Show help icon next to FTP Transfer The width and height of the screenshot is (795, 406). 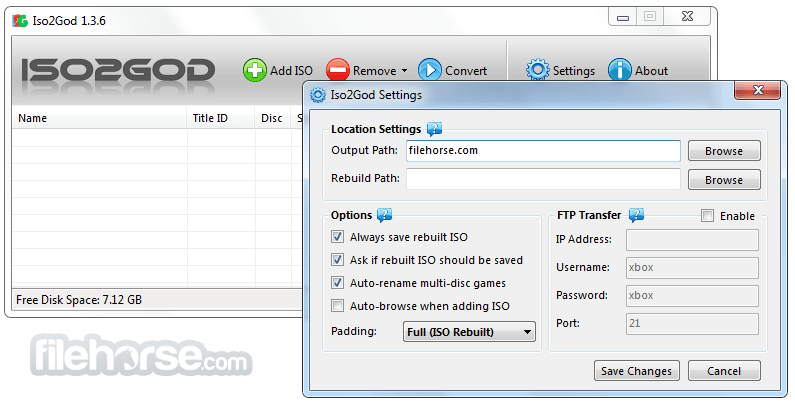[637, 215]
